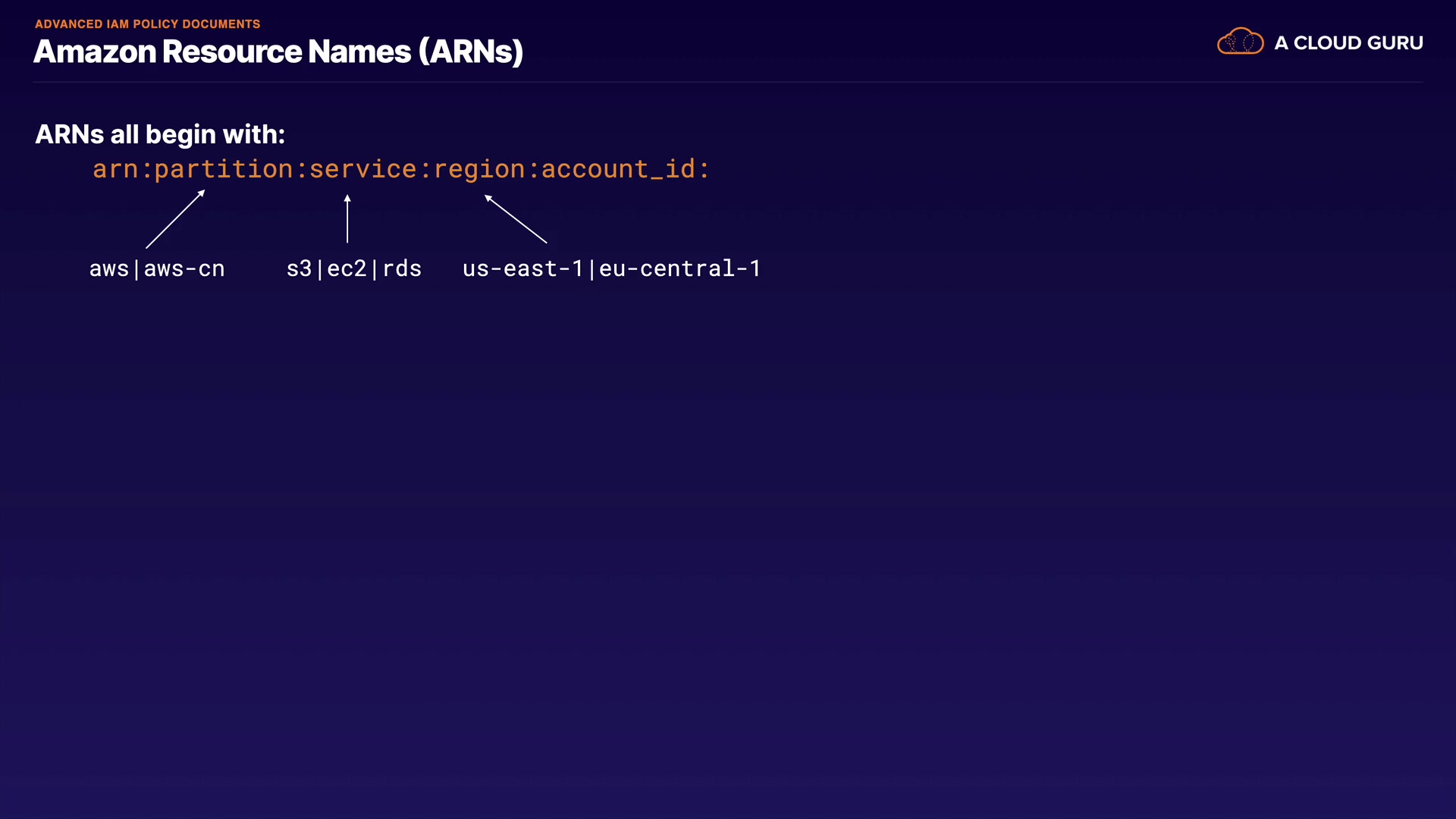Click the vertical arrow pointing to service
The width and height of the screenshot is (1456, 819).
[x=347, y=218]
